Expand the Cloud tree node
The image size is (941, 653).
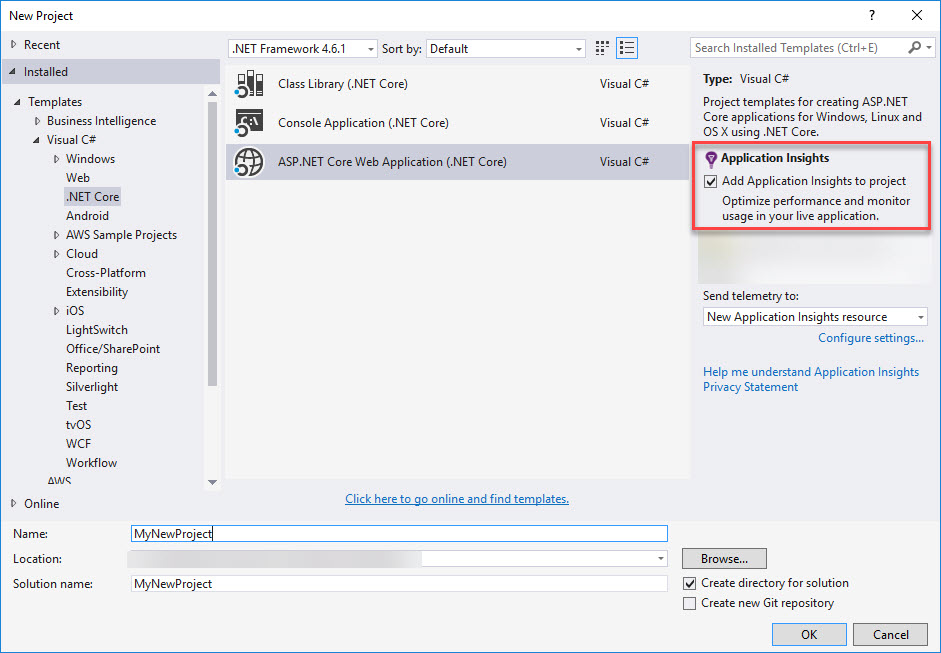pos(56,254)
